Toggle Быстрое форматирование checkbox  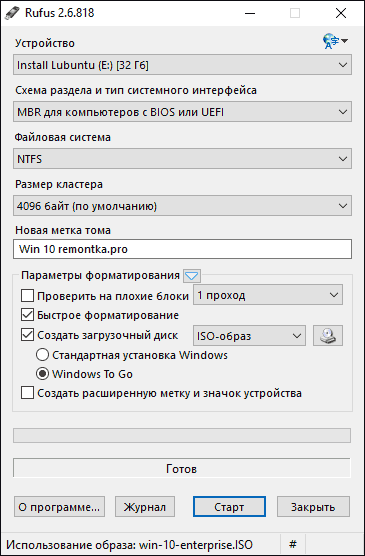point(27,315)
